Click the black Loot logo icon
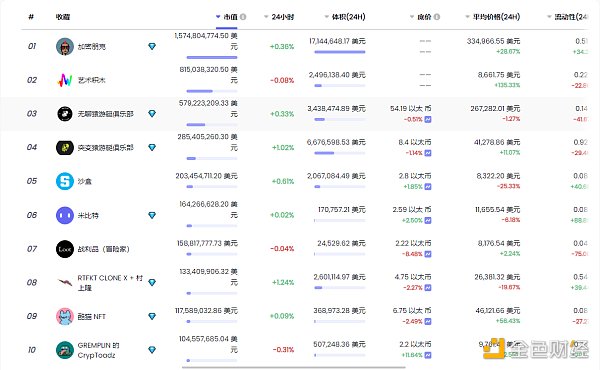600x370 pixels. [65, 249]
